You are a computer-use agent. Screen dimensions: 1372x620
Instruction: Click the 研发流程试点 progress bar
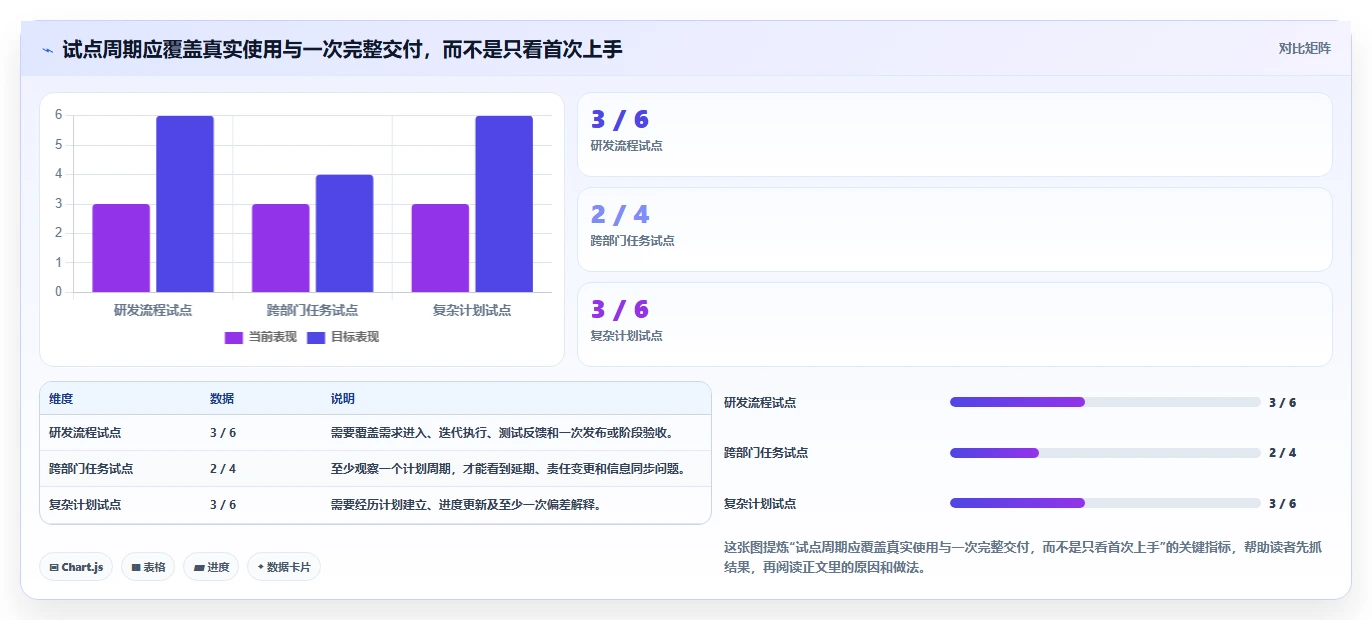click(1105, 402)
